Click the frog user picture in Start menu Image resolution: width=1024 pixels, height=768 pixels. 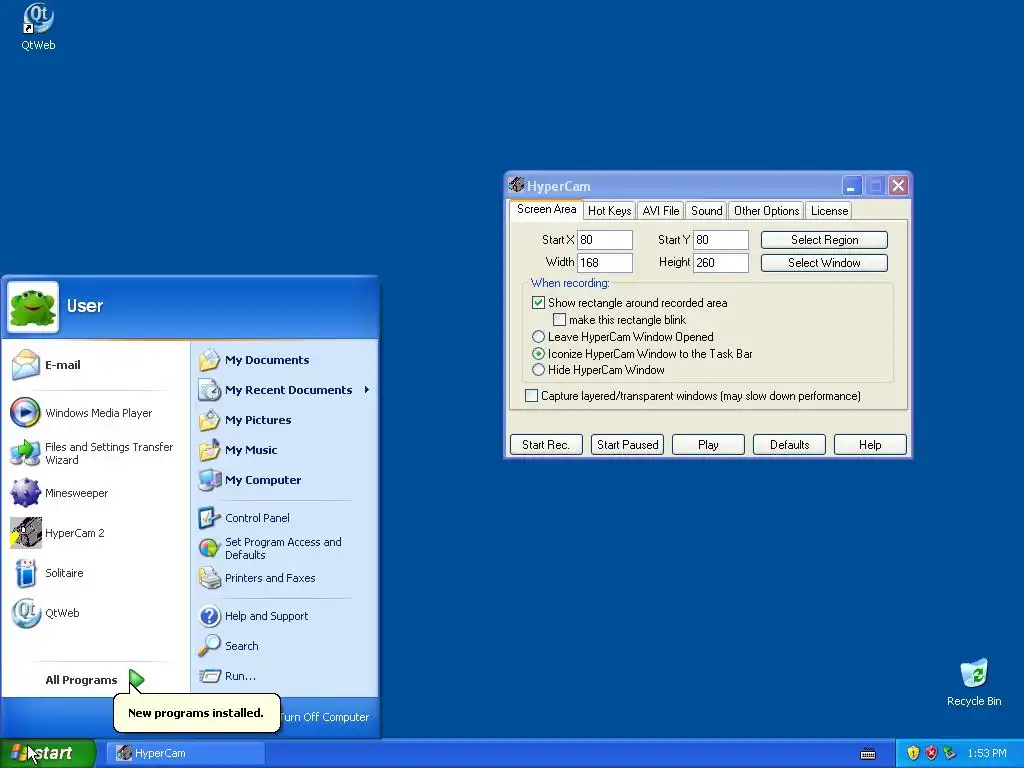(33, 307)
